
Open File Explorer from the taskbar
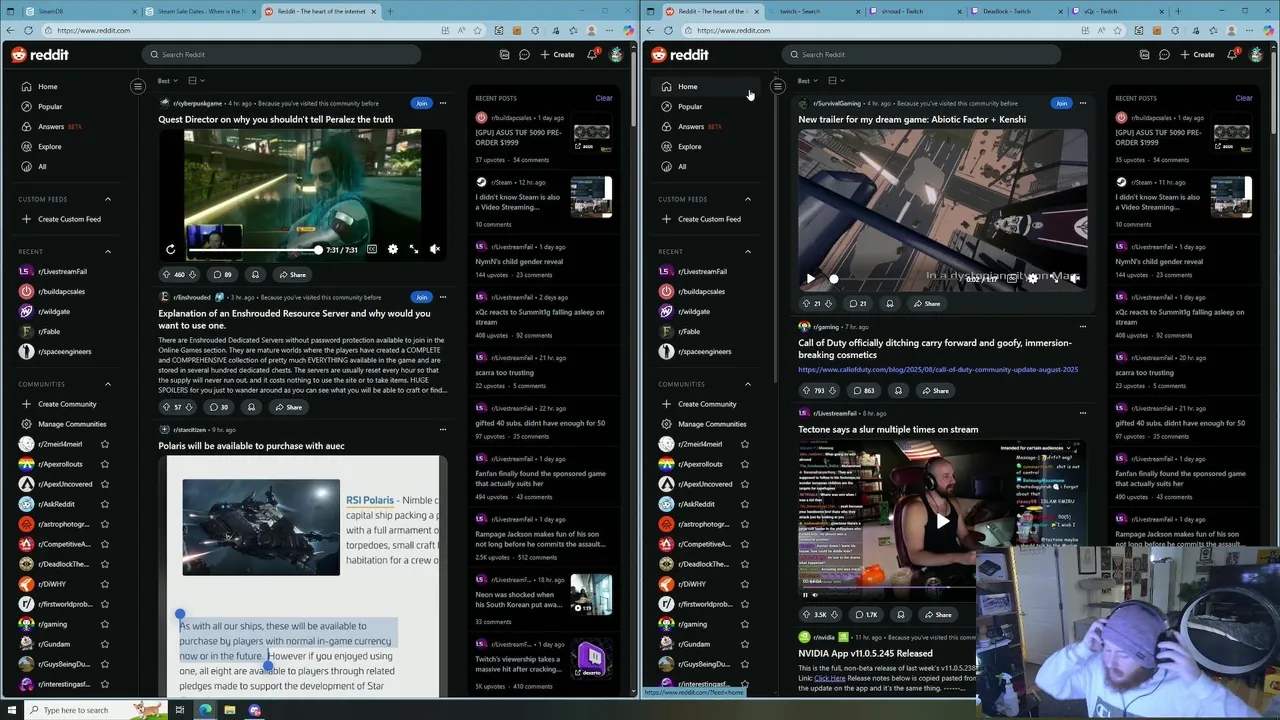pyautogui.click(x=229, y=710)
